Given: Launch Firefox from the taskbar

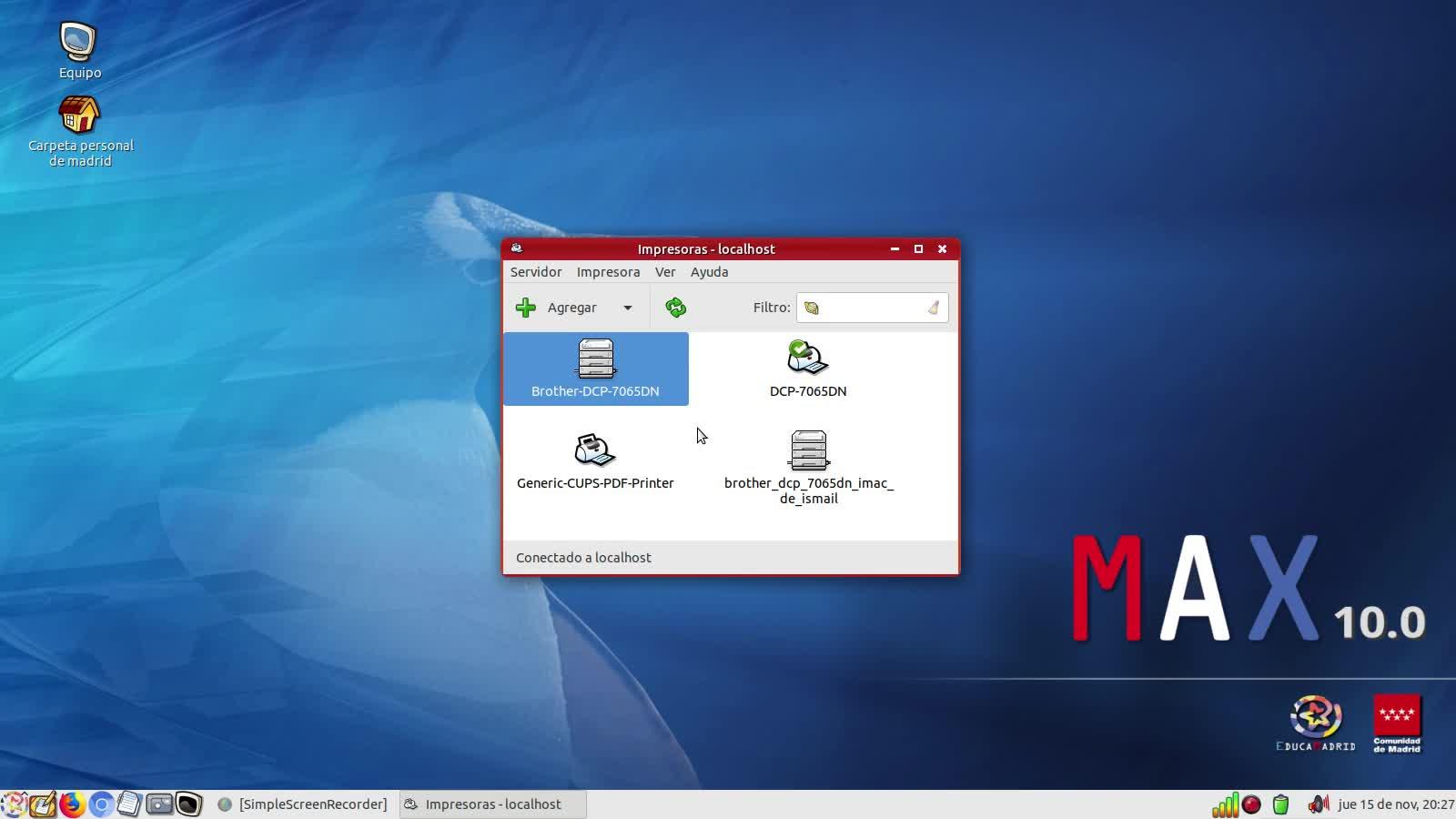Looking at the screenshot, I should (72, 804).
